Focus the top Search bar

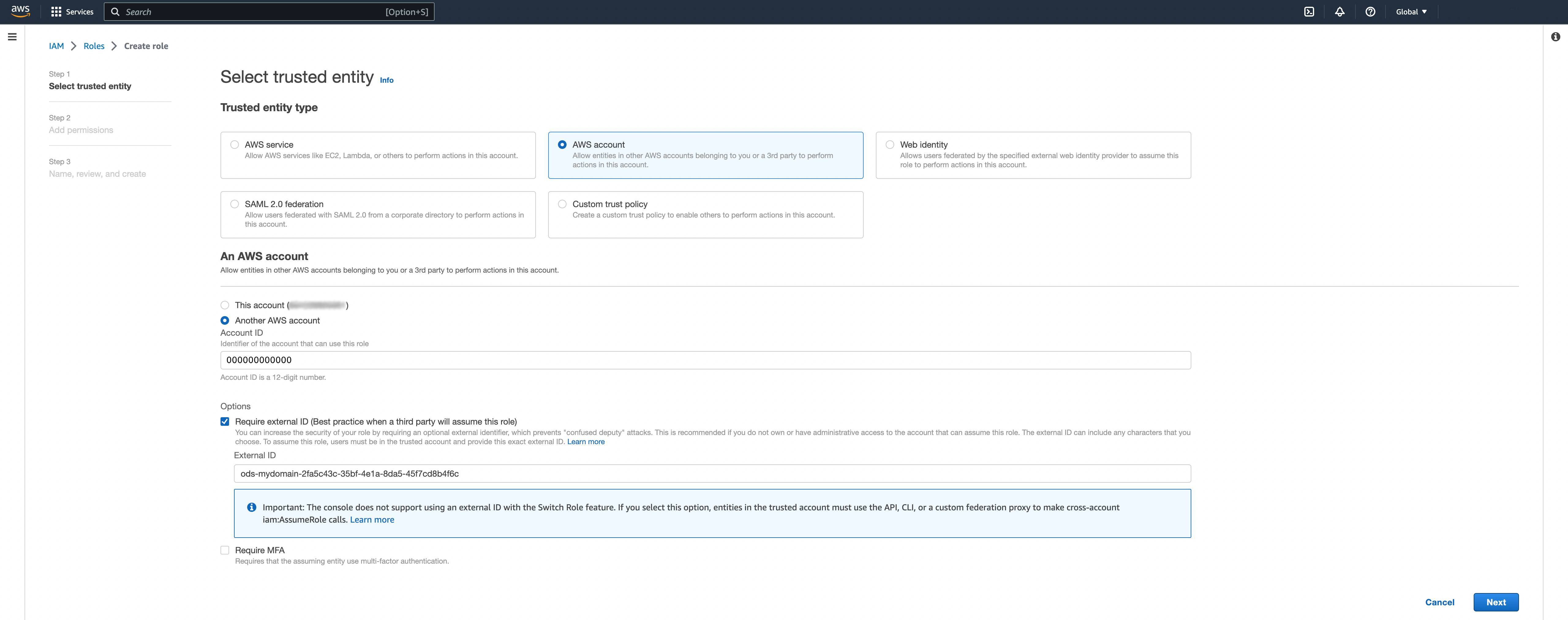(x=268, y=12)
